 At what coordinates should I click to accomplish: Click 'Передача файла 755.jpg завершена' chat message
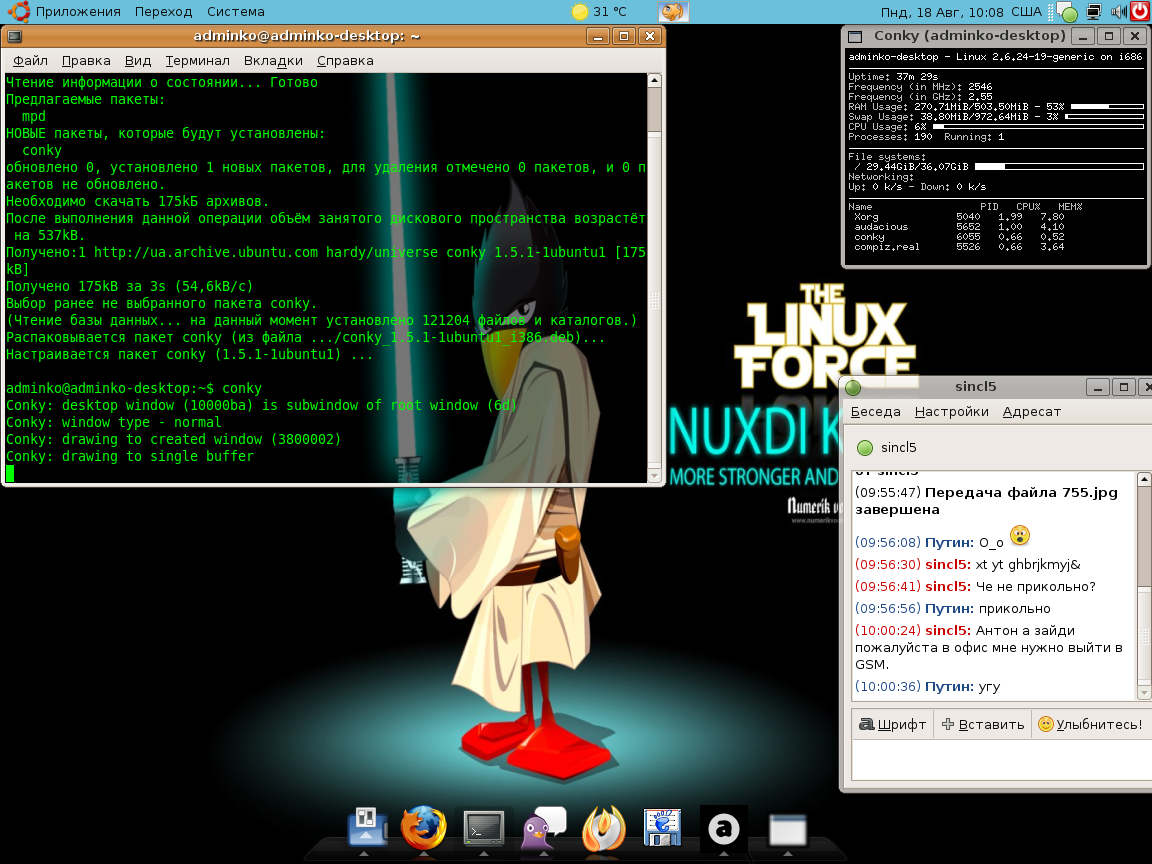(x=987, y=501)
